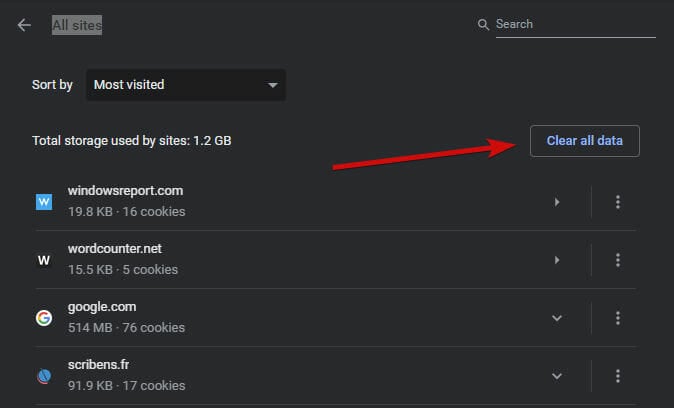
Task: Click the scribens.fr favicon
Action: (44, 376)
